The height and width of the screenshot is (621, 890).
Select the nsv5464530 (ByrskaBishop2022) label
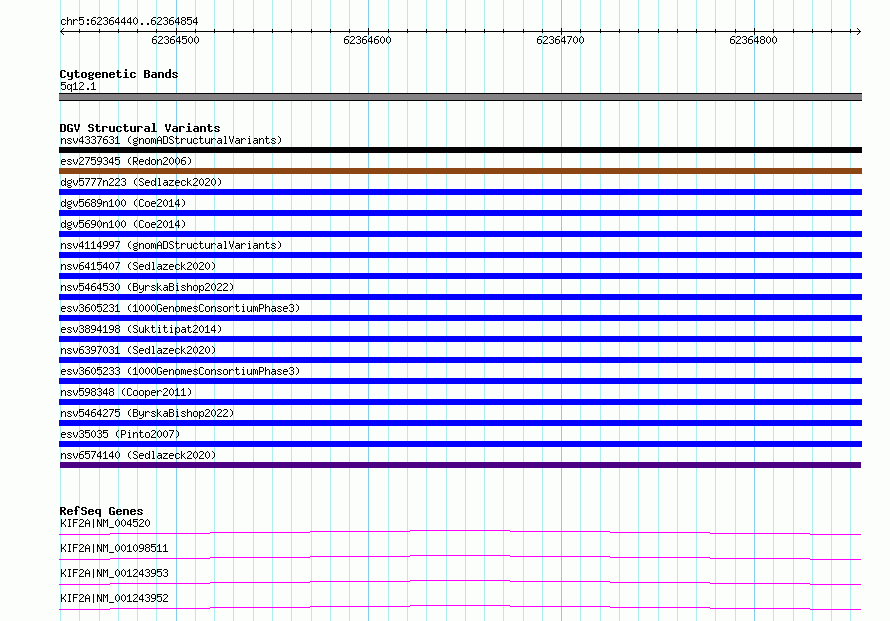(x=147, y=287)
